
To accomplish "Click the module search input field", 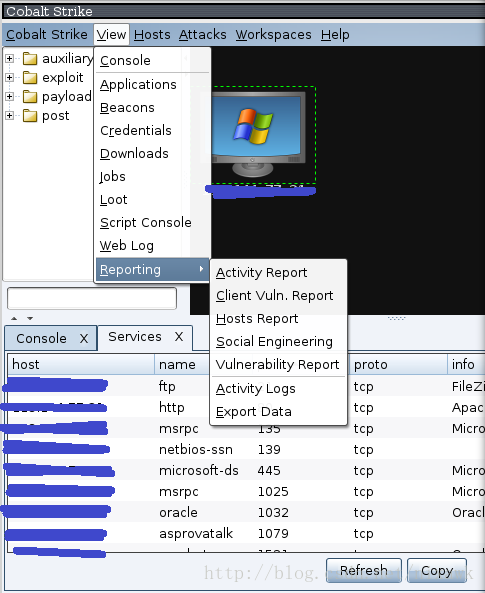I will tap(92, 298).
